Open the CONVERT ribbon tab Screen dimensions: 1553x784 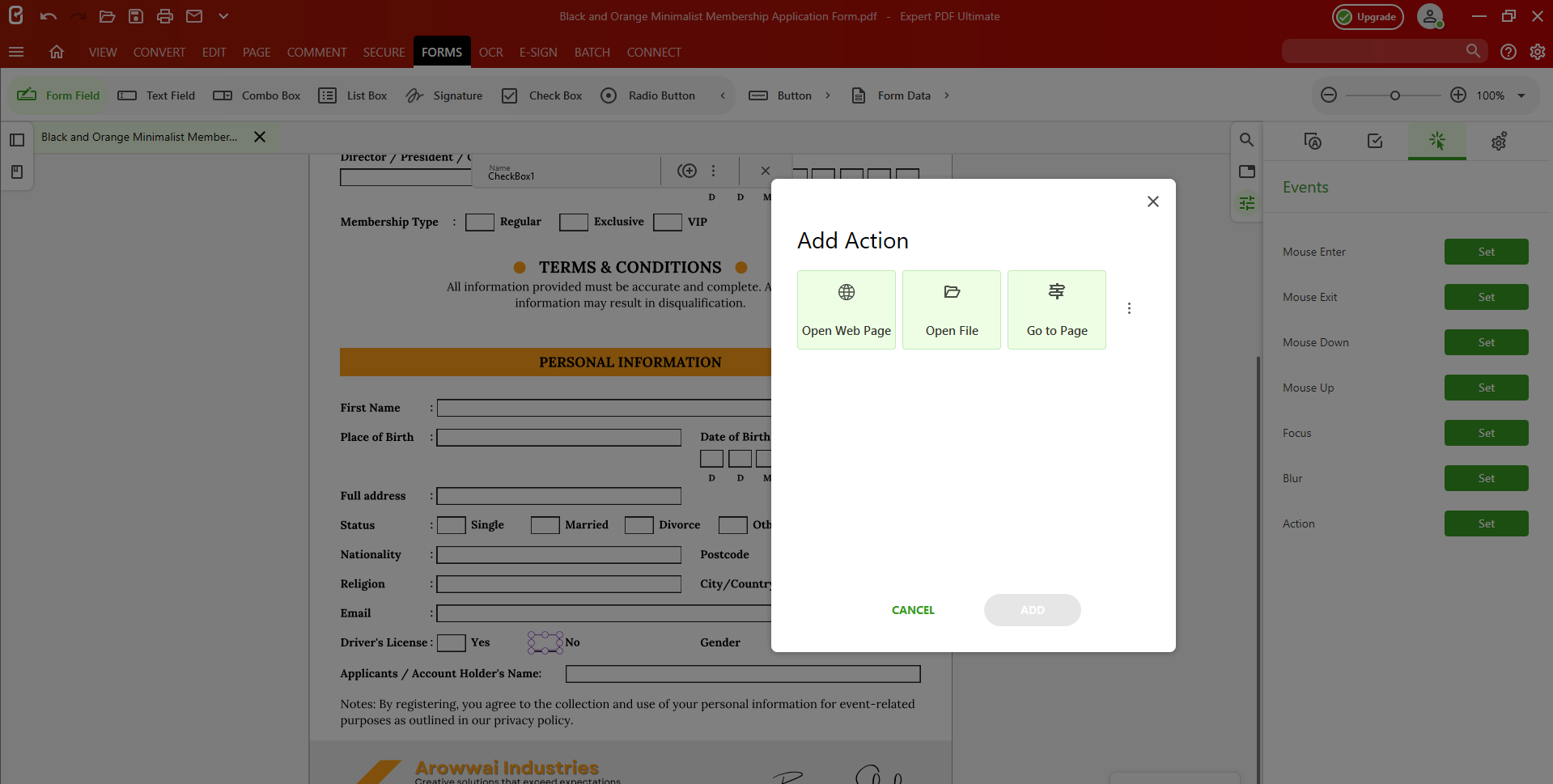pos(159,52)
